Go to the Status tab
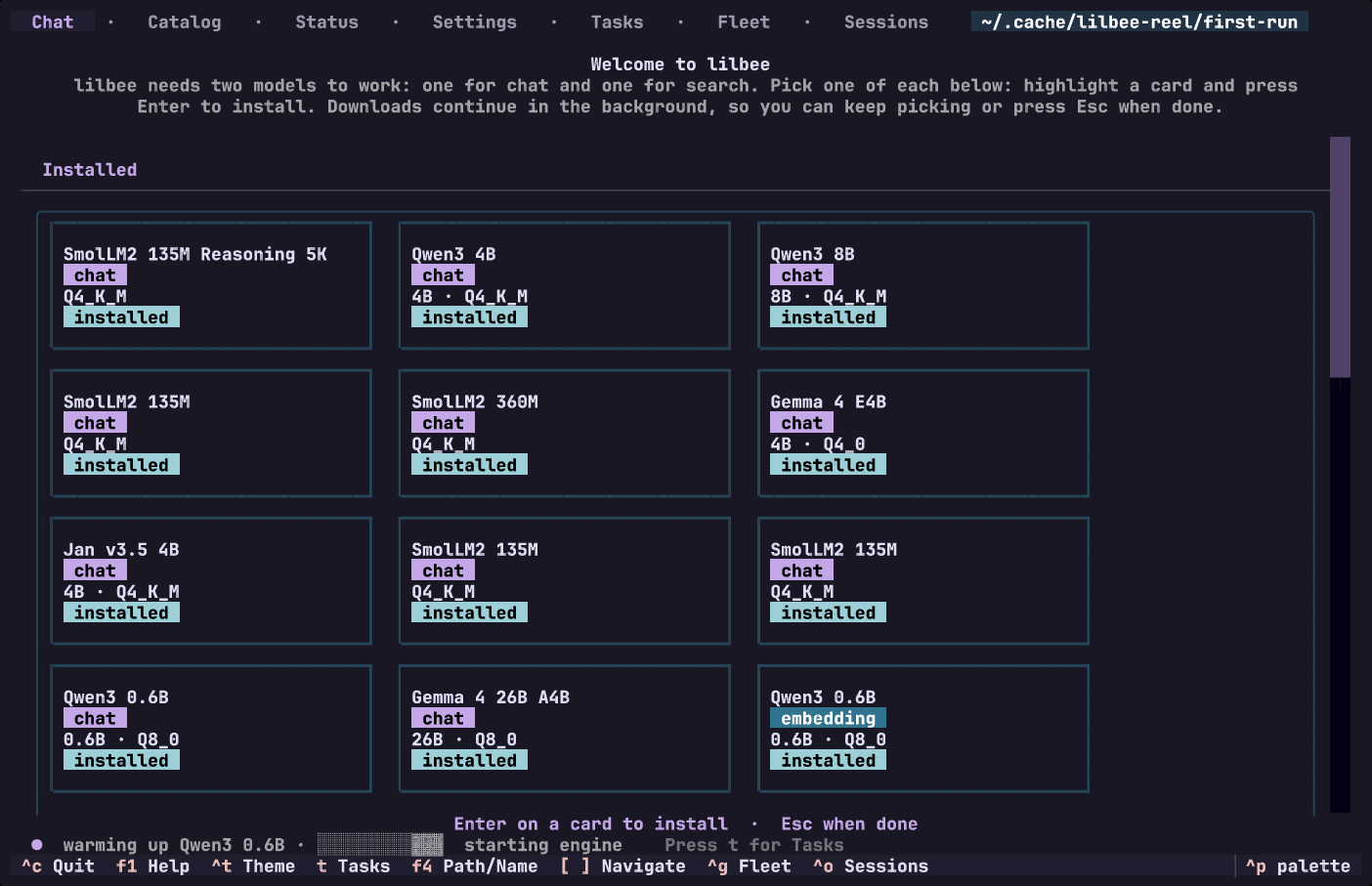This screenshot has height=886, width=1372. pyautogui.click(x=326, y=21)
